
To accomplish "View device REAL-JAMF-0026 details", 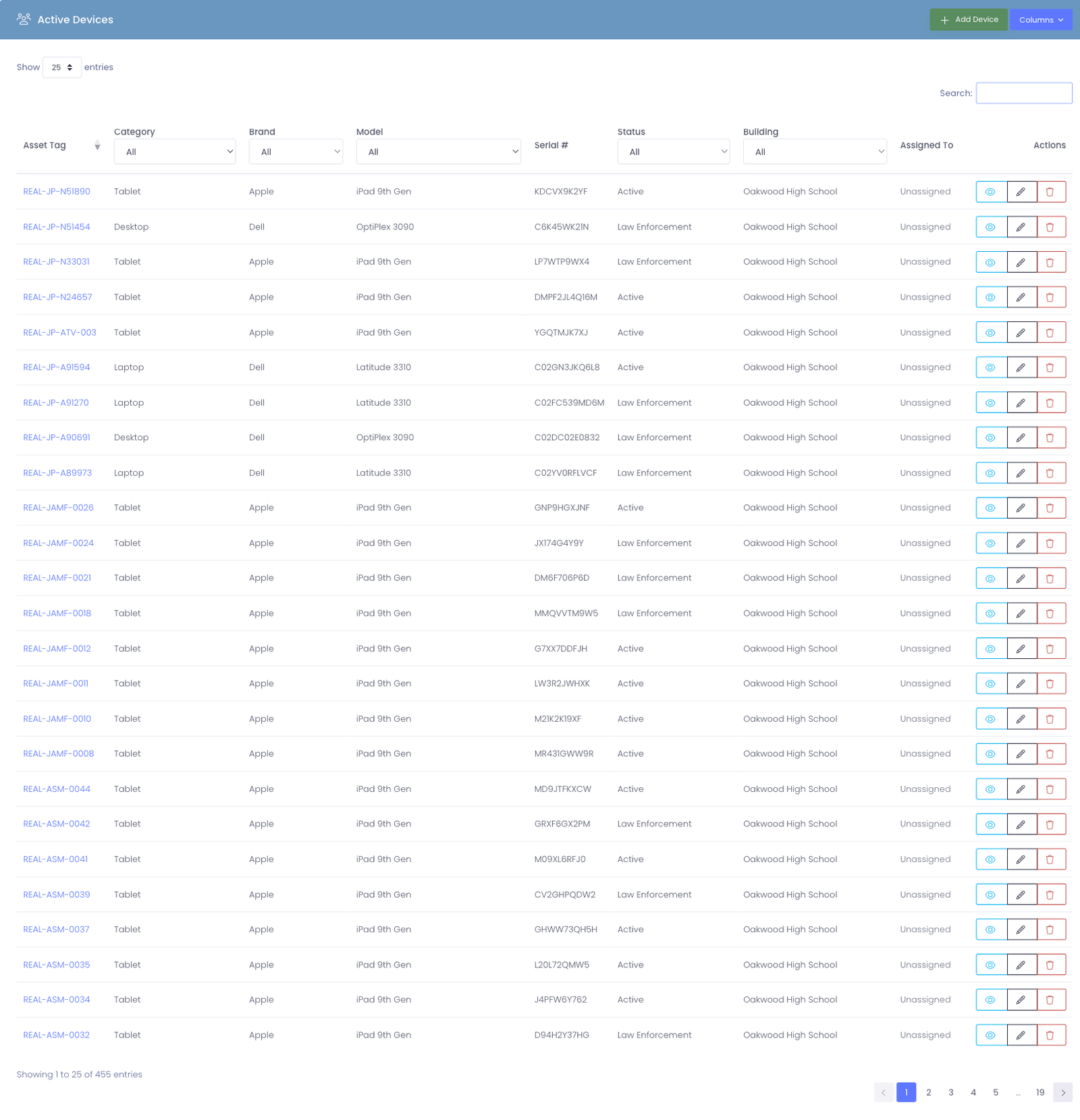I will coord(991,508).
